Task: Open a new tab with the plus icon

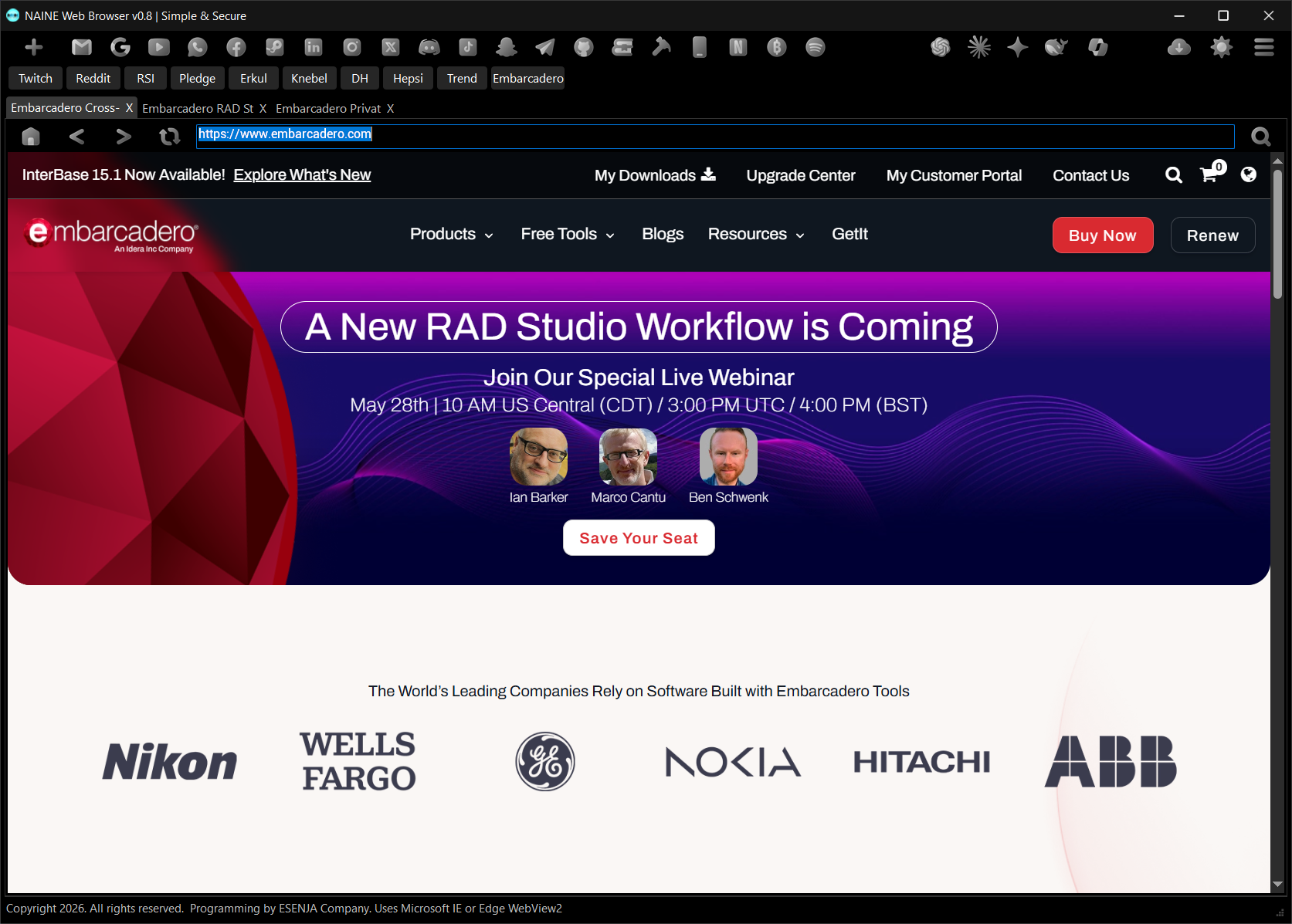Action: tap(34, 47)
